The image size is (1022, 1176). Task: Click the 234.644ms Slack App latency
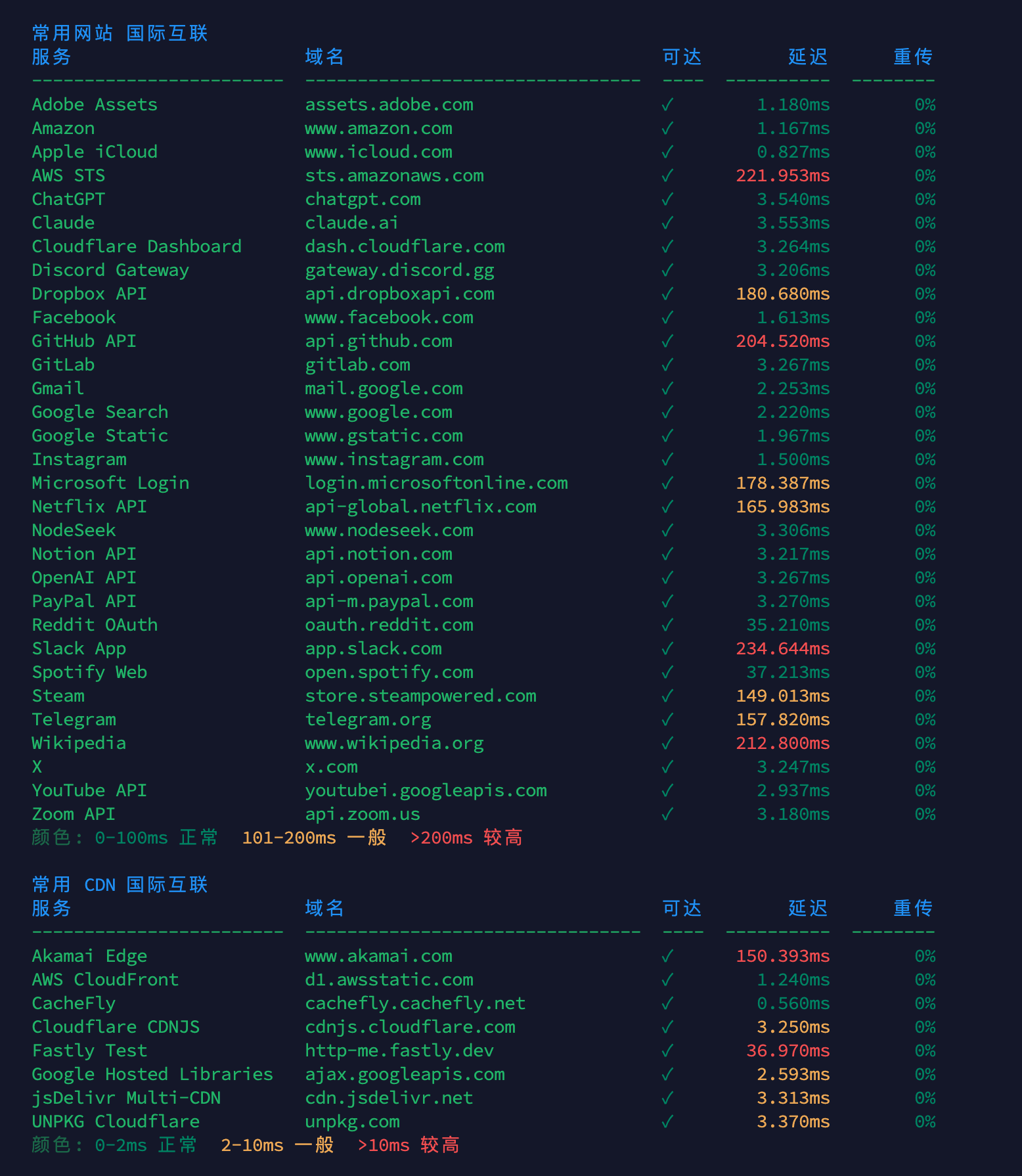click(783, 648)
